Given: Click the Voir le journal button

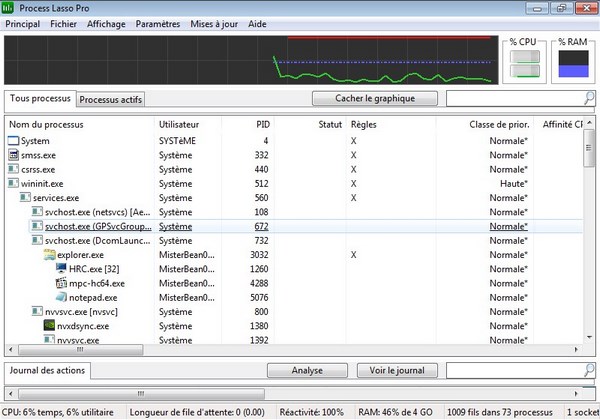Looking at the screenshot, I should point(397,370).
